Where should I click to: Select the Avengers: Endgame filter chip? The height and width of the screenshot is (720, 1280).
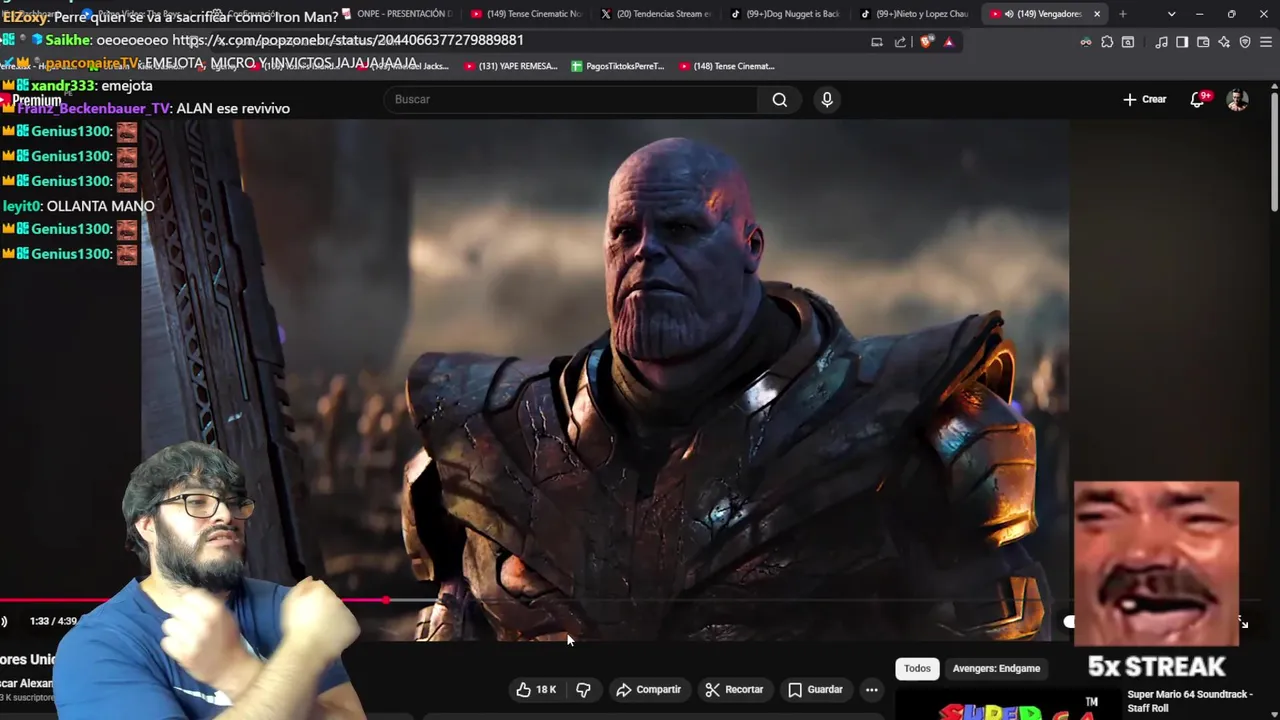point(996,668)
